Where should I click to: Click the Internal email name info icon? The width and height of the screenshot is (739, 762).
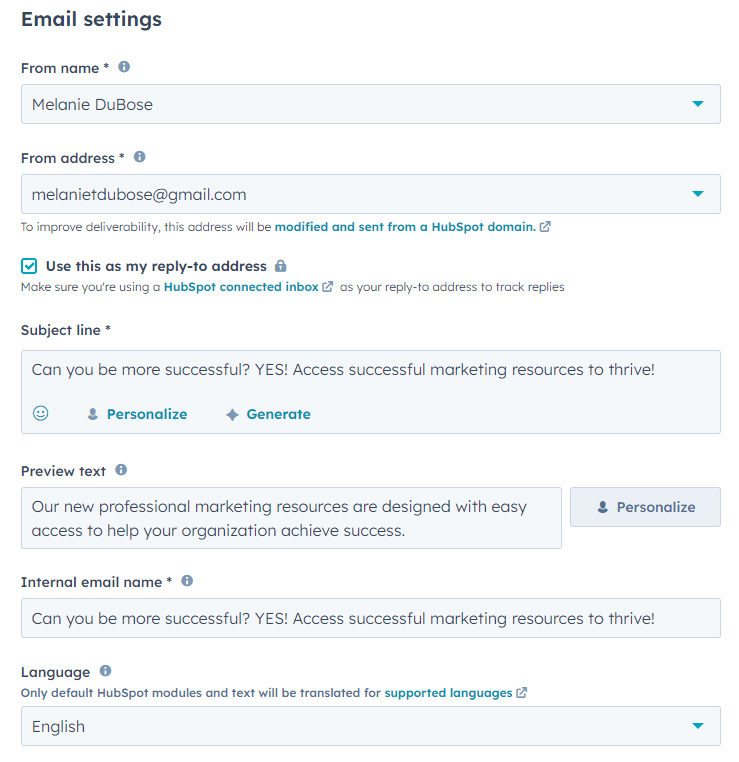click(x=187, y=580)
